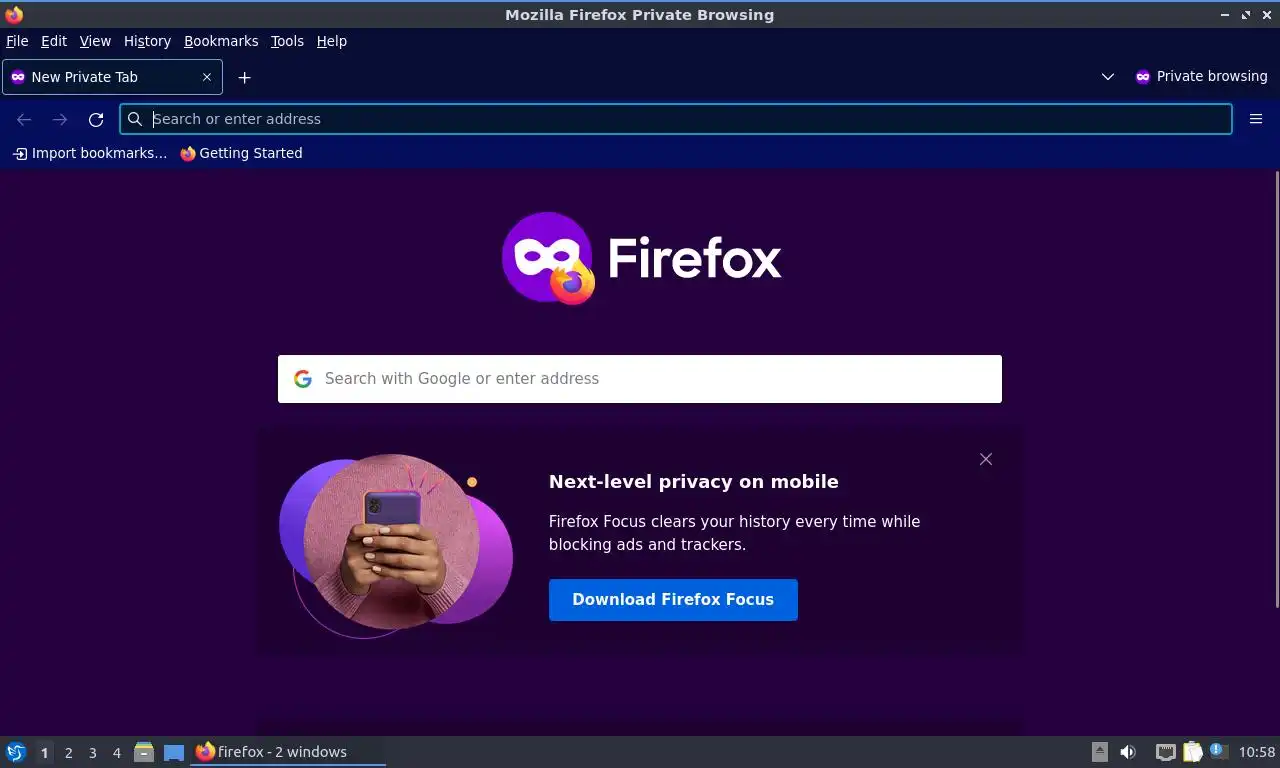
Task: Click the page vertical scrollbar
Action: pos(1275,390)
